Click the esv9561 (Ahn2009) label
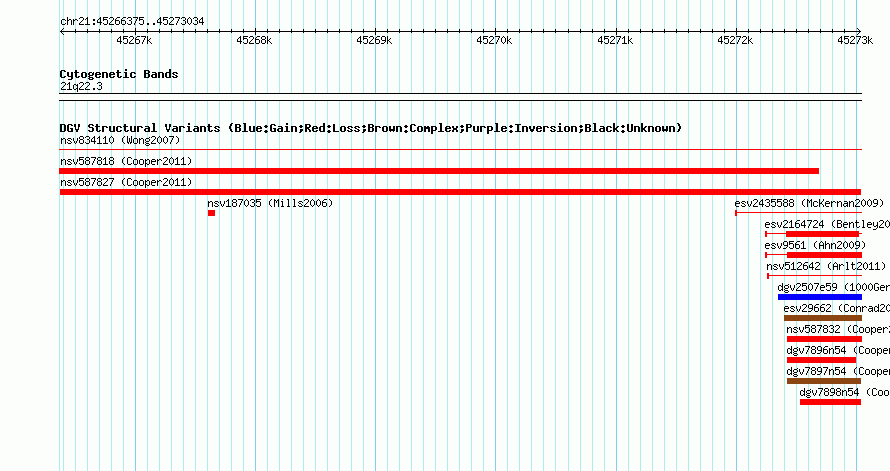 (x=815, y=245)
